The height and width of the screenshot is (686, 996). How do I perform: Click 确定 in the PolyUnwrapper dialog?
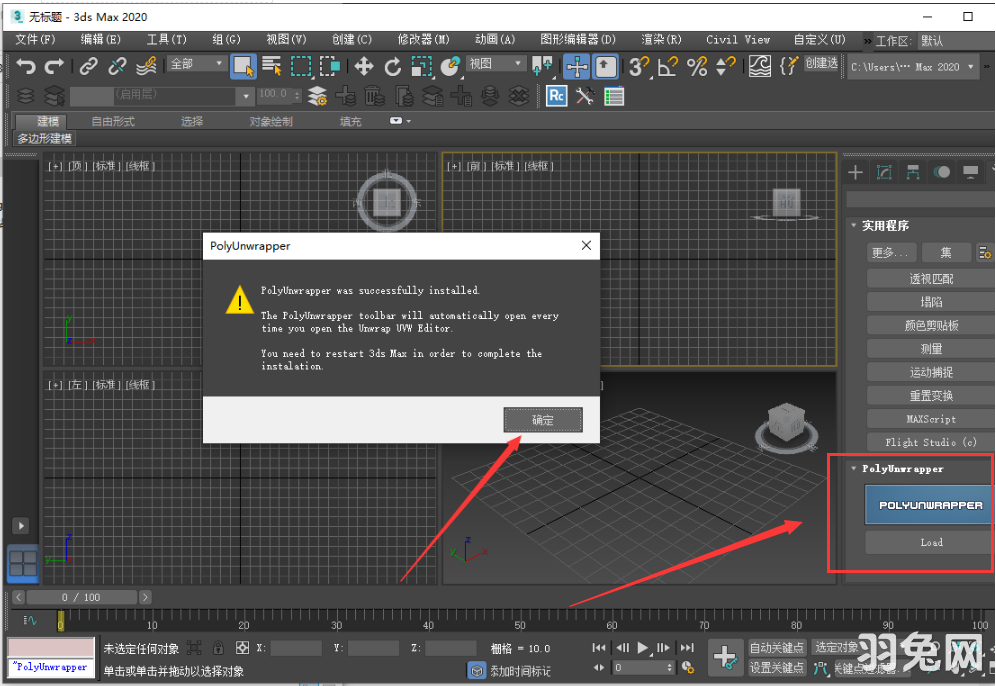coord(543,420)
